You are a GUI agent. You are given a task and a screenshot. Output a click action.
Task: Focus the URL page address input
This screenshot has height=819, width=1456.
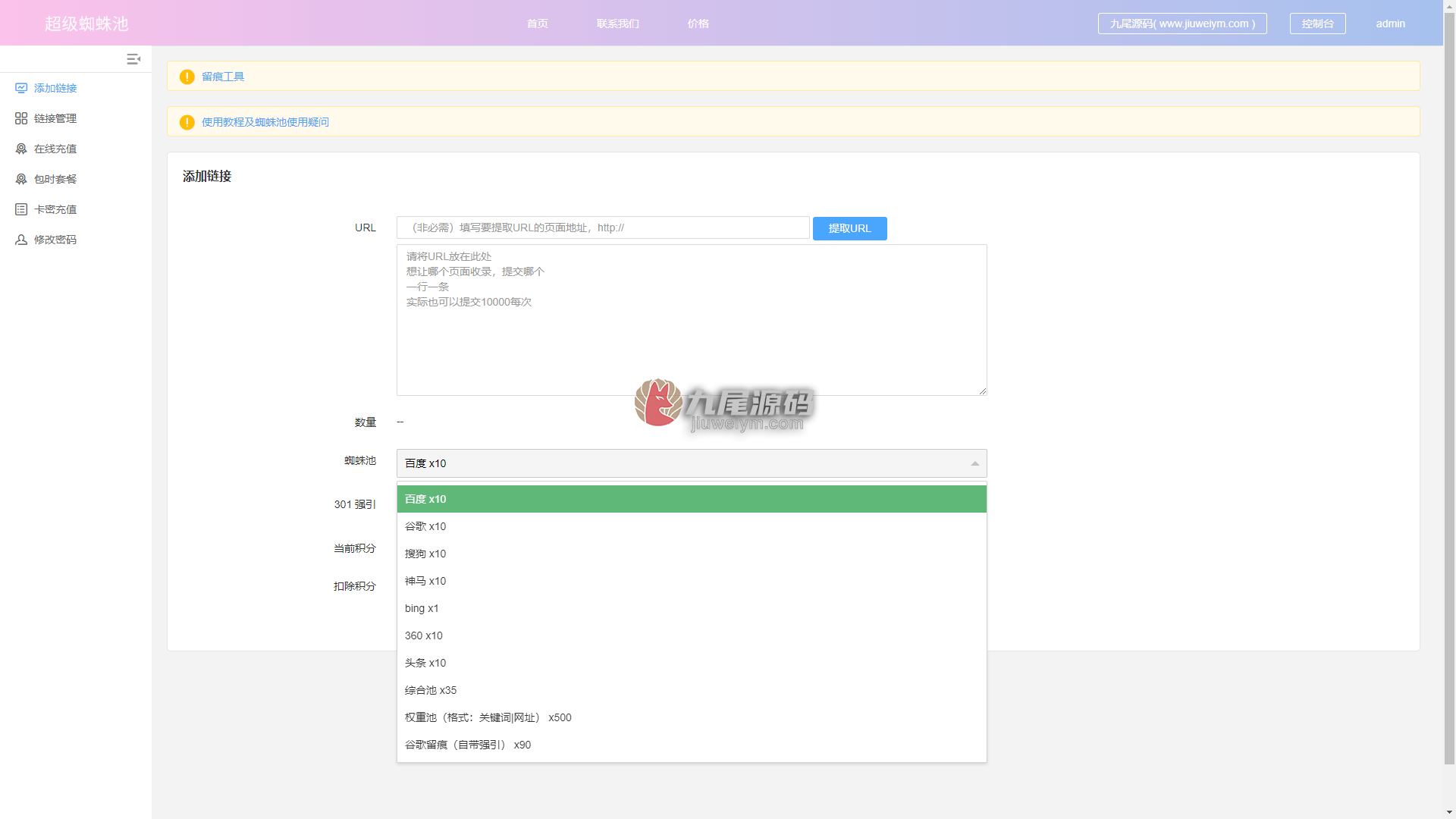tap(603, 227)
